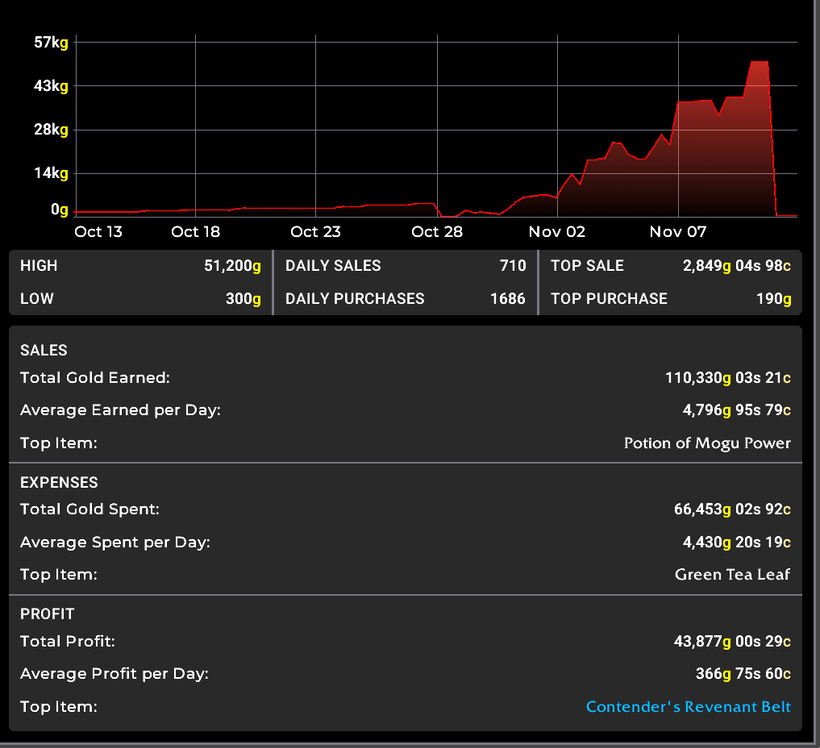The height and width of the screenshot is (748, 820).
Task: Click the HIGH value of 51,200g
Action: (x=231, y=266)
